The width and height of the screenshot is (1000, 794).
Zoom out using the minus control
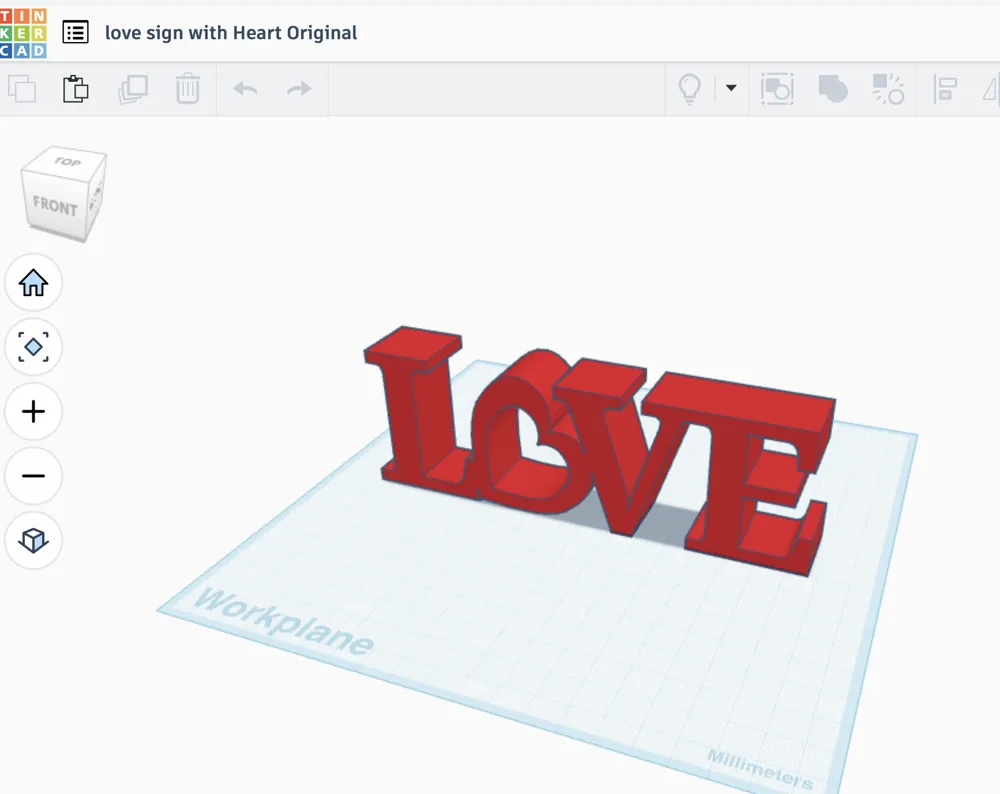click(33, 477)
